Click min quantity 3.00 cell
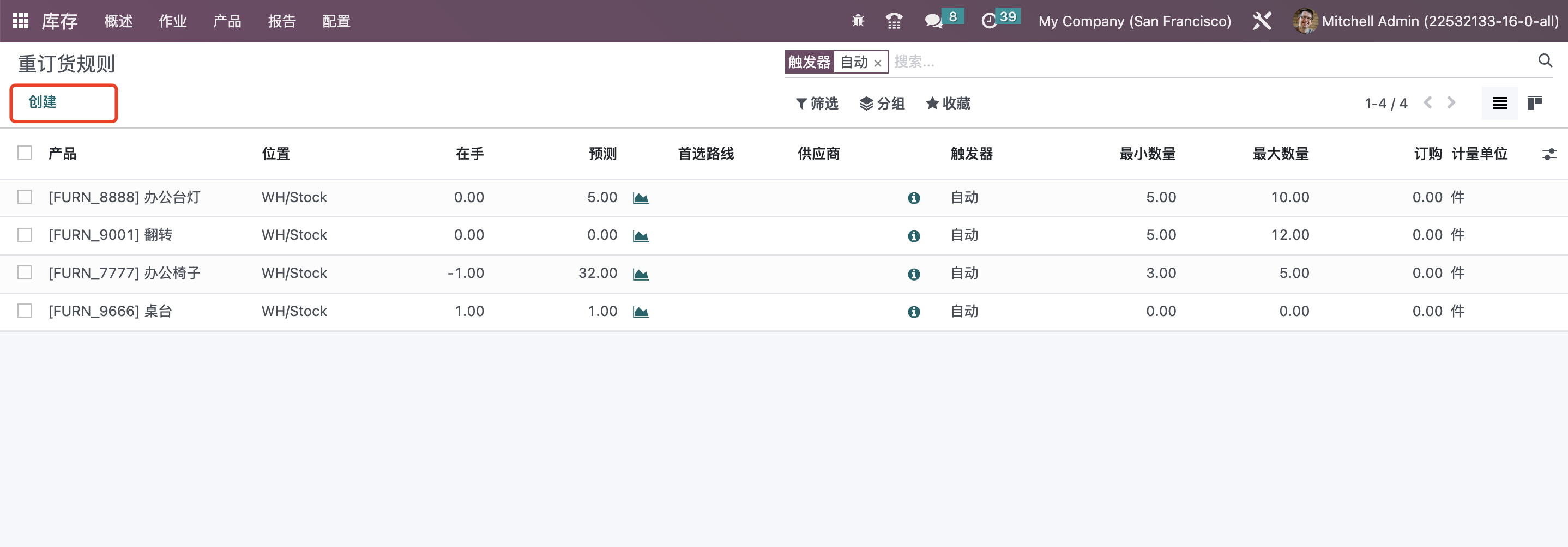1568x547 pixels. pyautogui.click(x=1161, y=273)
